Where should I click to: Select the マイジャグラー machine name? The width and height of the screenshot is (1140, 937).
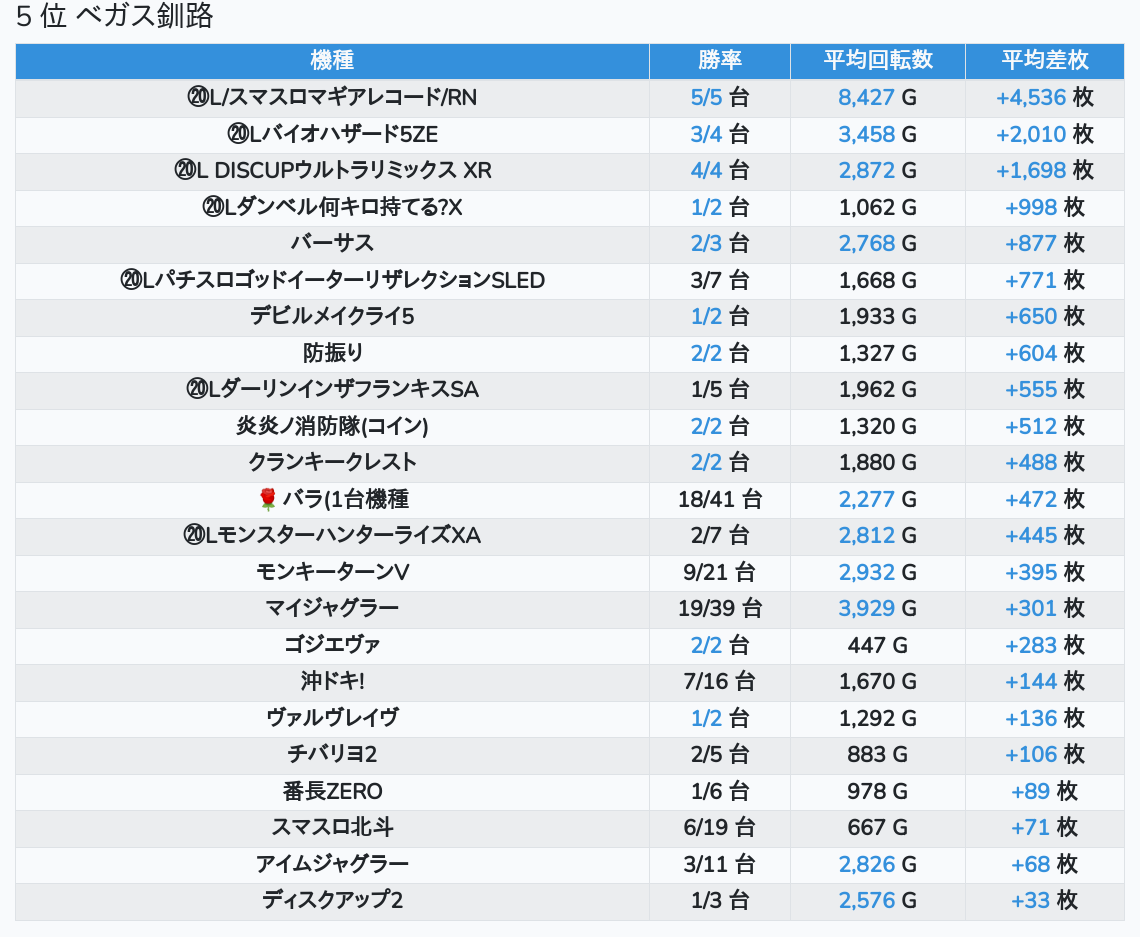point(332,608)
